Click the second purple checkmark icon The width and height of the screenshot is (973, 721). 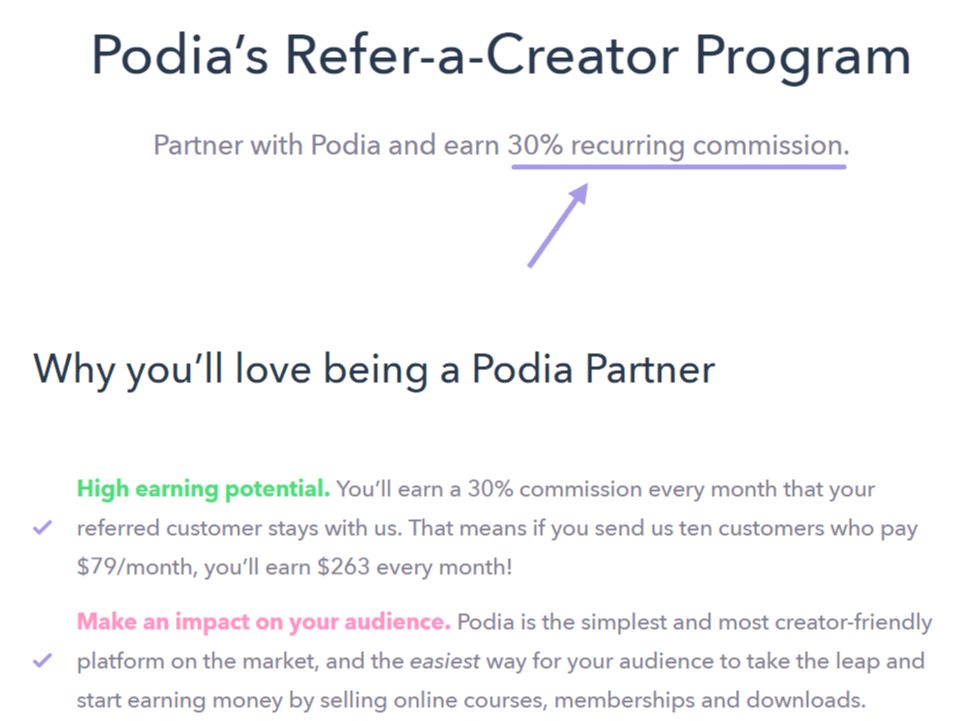[42, 660]
